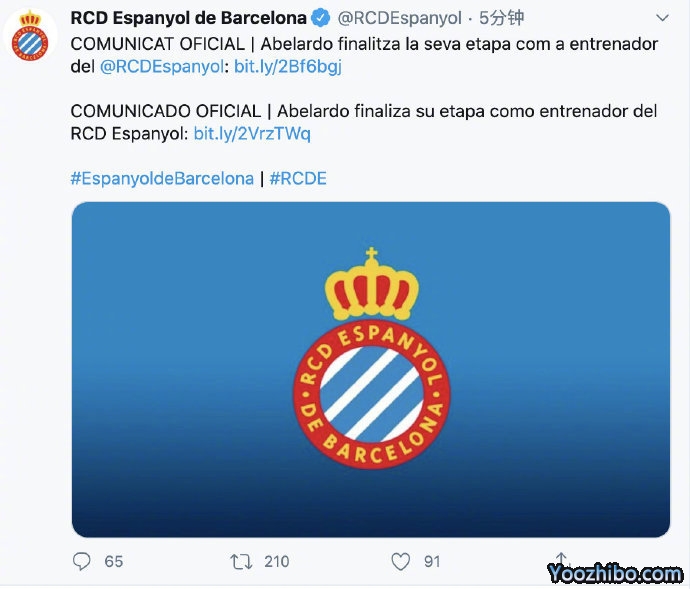
Task: Click the share upload icon
Action: pos(561,560)
